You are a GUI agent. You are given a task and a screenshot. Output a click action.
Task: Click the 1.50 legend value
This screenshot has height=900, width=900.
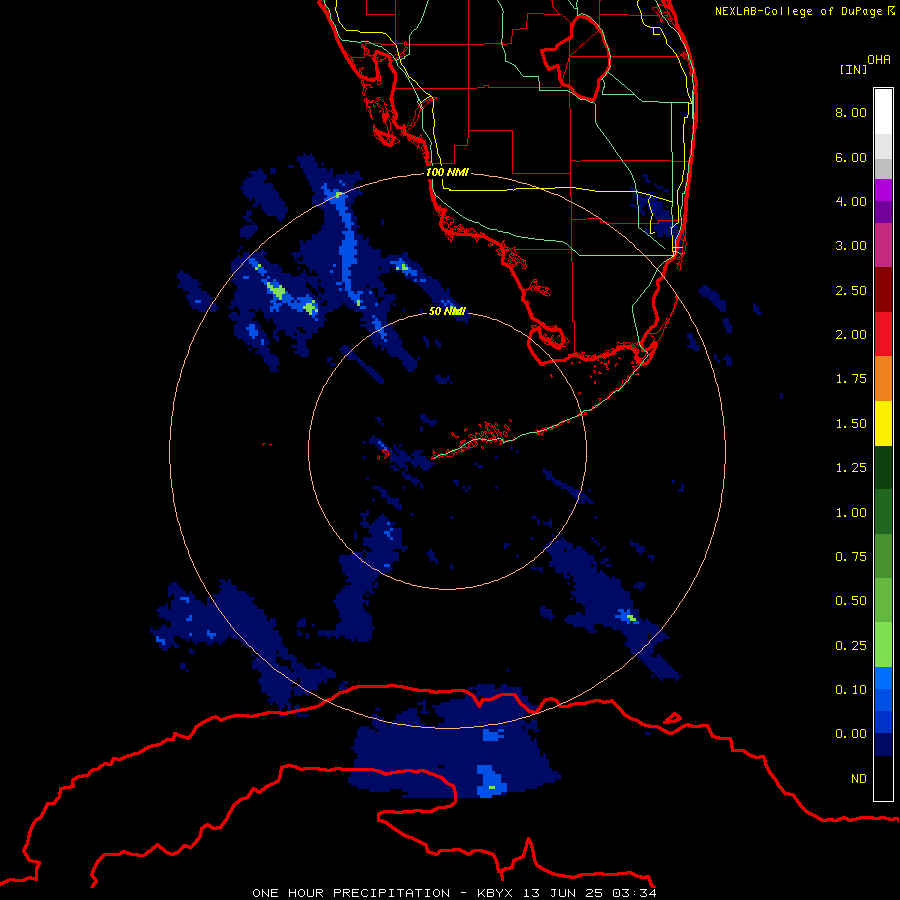(x=851, y=424)
